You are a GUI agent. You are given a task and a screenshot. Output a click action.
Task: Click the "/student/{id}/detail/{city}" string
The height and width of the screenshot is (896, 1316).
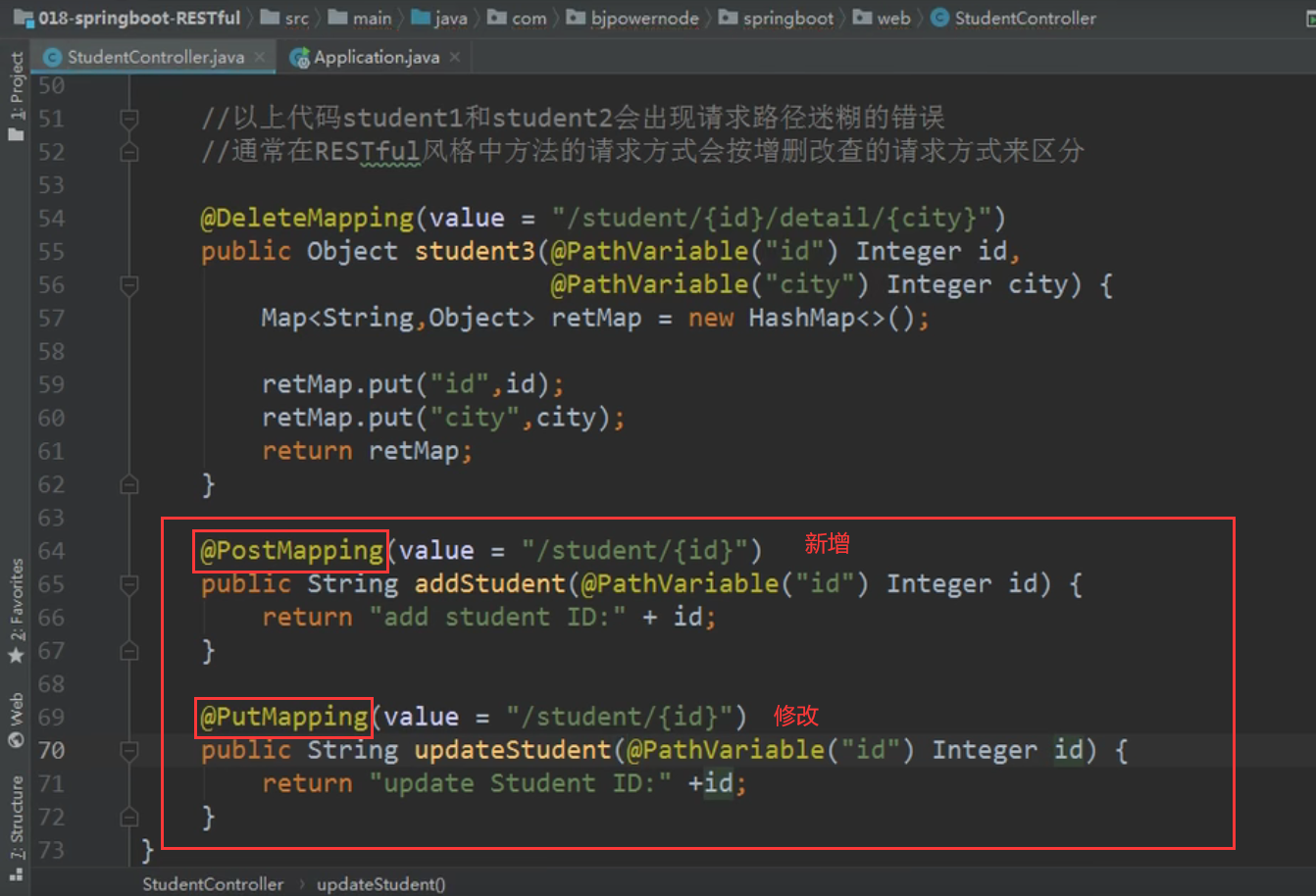click(x=771, y=218)
